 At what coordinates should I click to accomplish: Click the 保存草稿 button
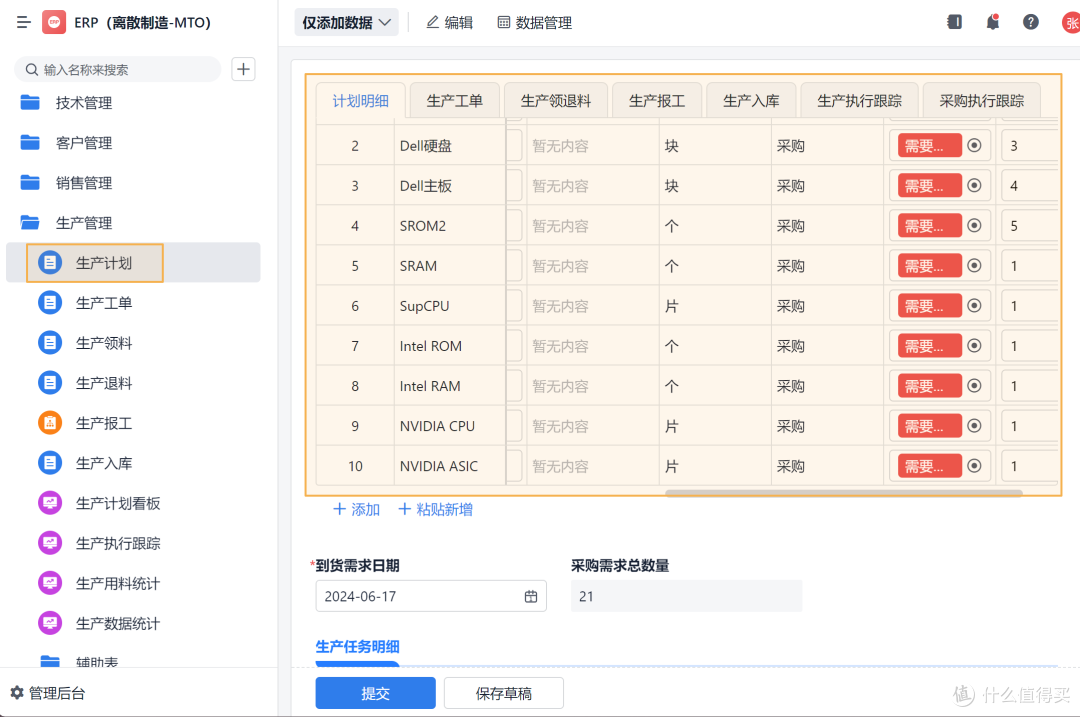503,693
